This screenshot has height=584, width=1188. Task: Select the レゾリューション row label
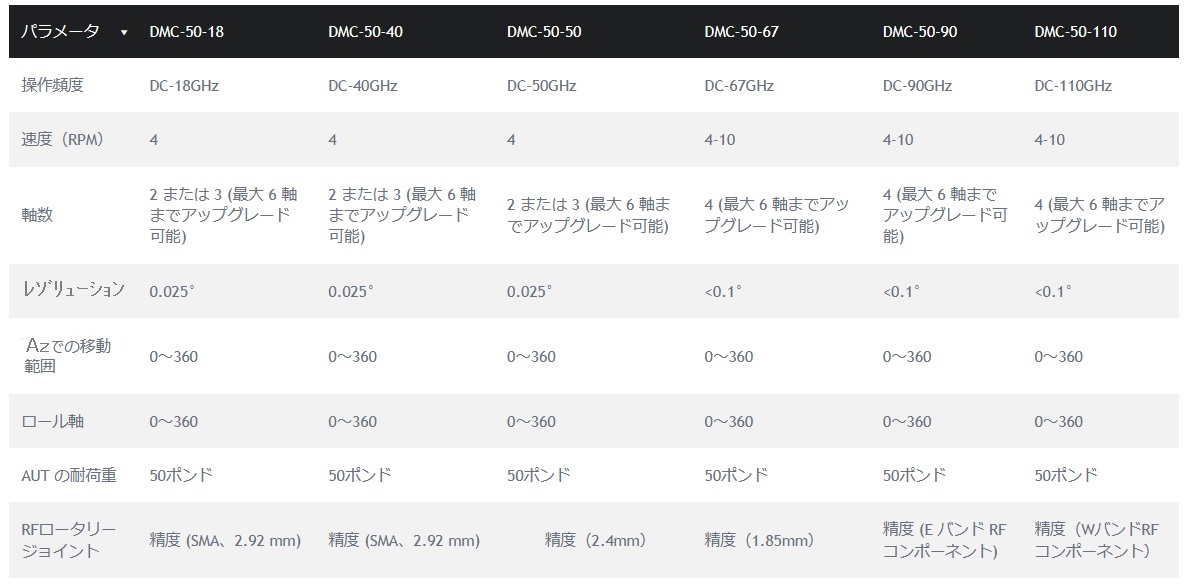(73, 291)
